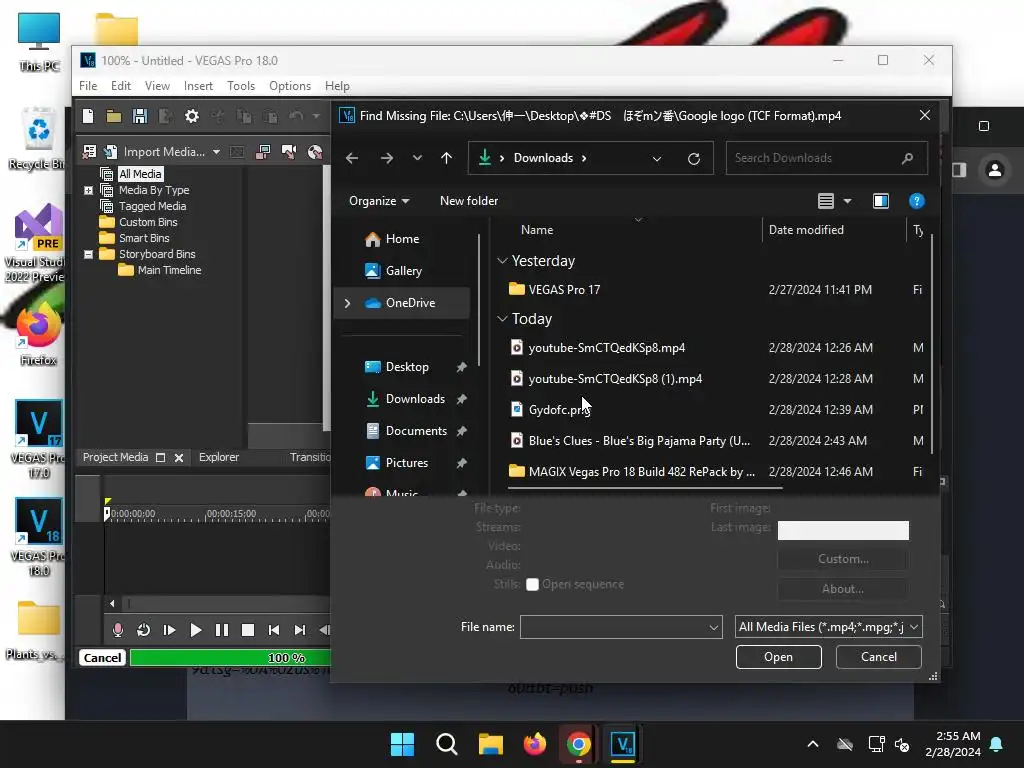Image resolution: width=1024 pixels, height=768 pixels.
Task: Click the green 100% progress bar
Action: pyautogui.click(x=230, y=658)
